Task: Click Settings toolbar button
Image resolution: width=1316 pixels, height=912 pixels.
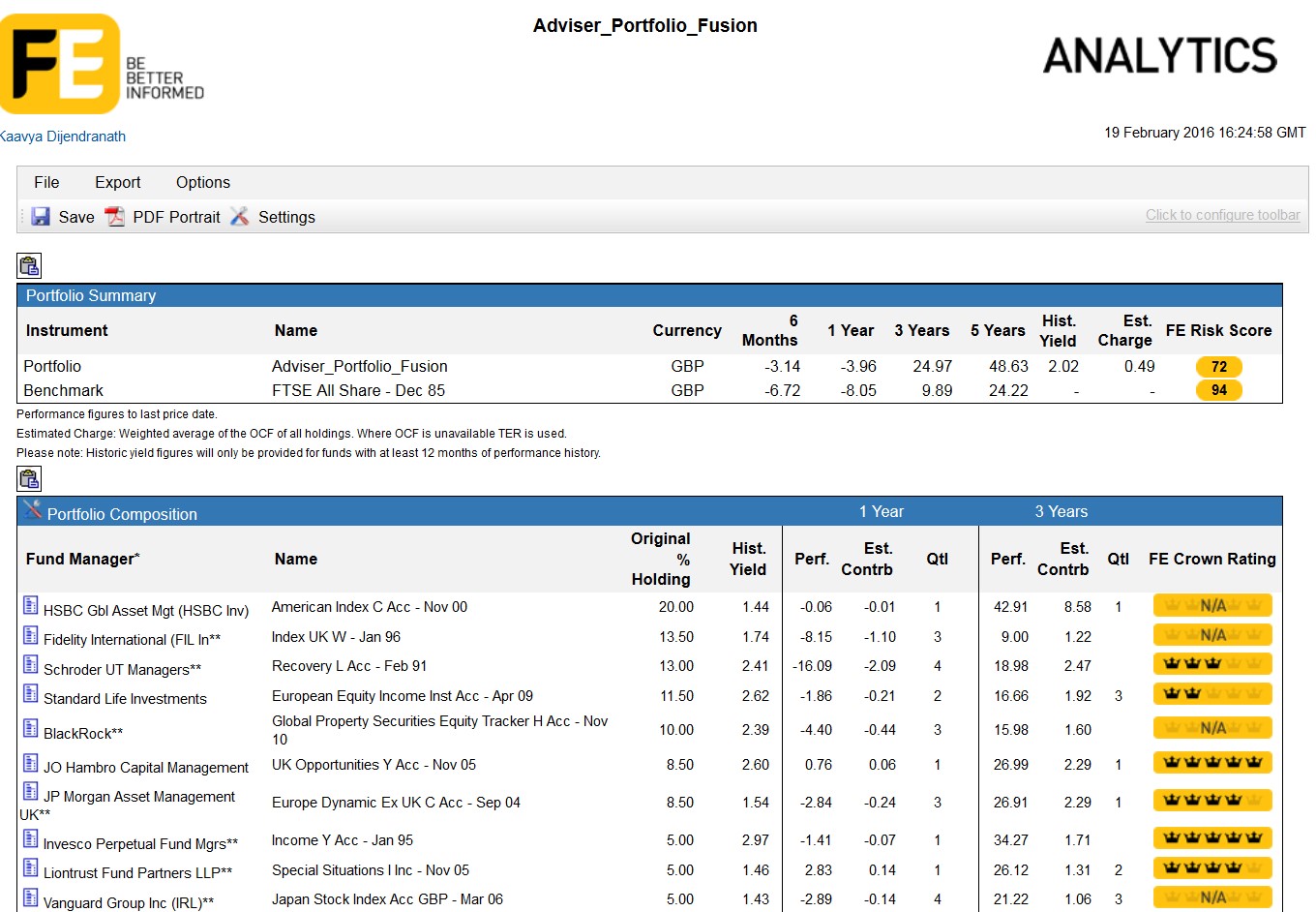Action: tap(273, 217)
